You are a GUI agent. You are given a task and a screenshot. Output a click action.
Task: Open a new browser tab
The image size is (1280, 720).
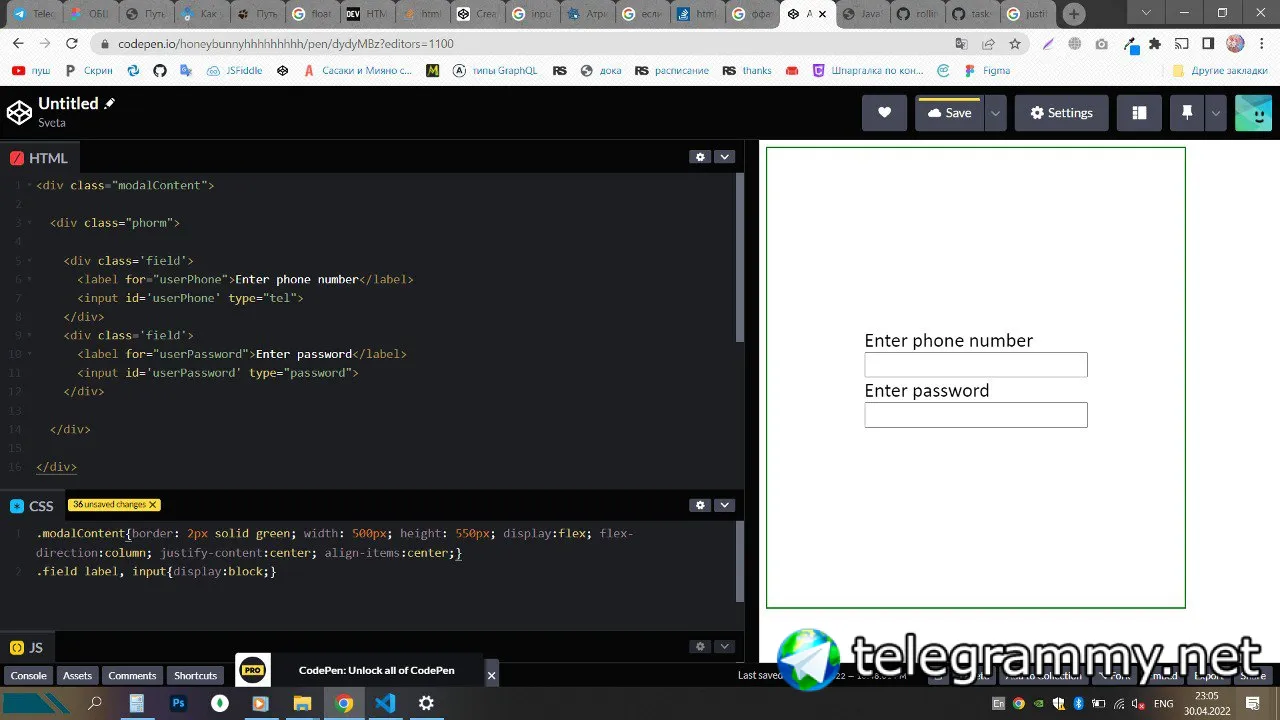tap(1073, 14)
